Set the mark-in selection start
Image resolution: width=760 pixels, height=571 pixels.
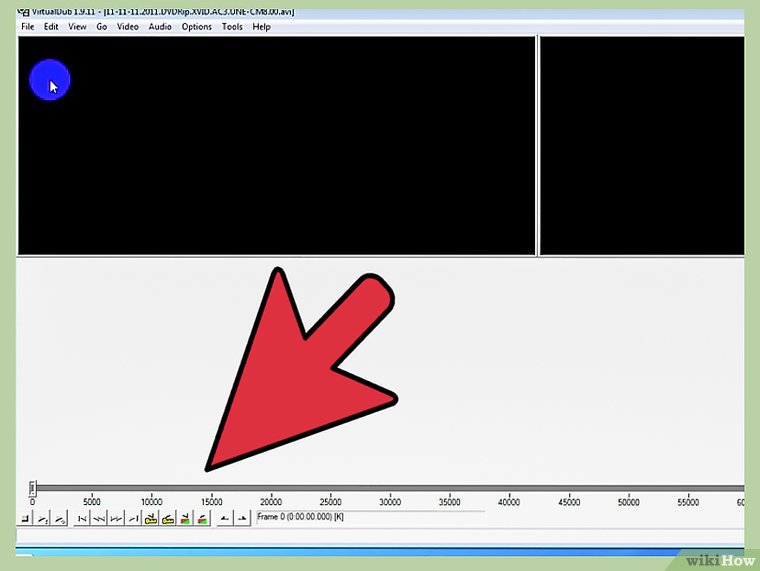click(x=224, y=519)
